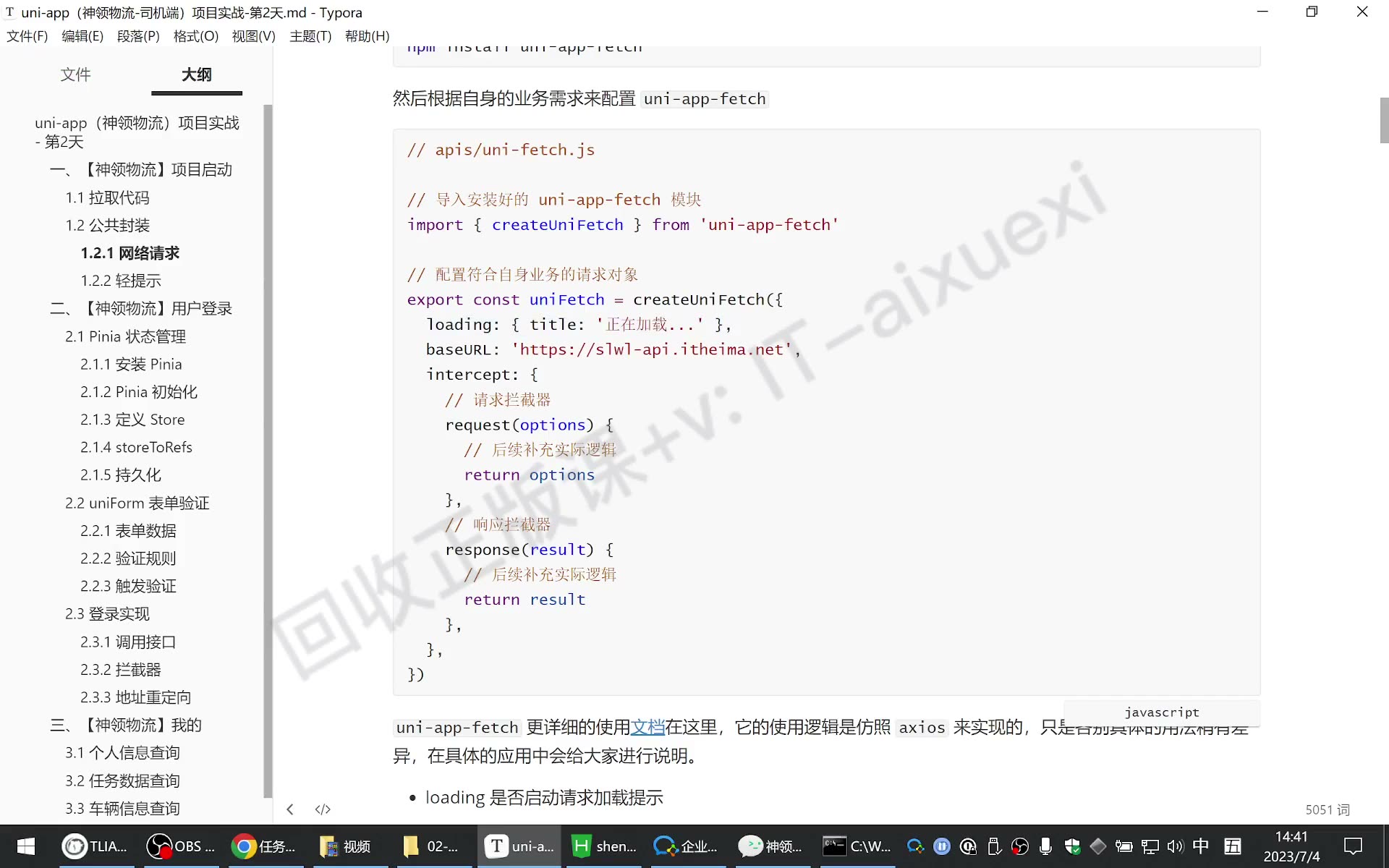Image resolution: width=1389 pixels, height=868 pixels.
Task: Click the document vertical scrollbar thumb
Action: [1384, 120]
